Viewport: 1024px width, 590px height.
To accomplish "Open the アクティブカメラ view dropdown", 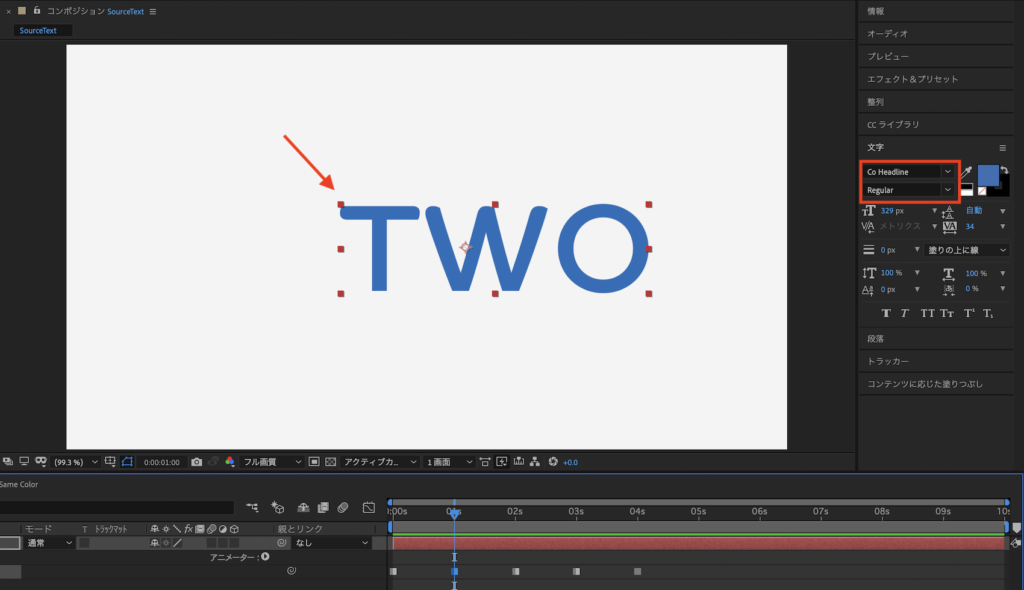I will tap(380, 462).
